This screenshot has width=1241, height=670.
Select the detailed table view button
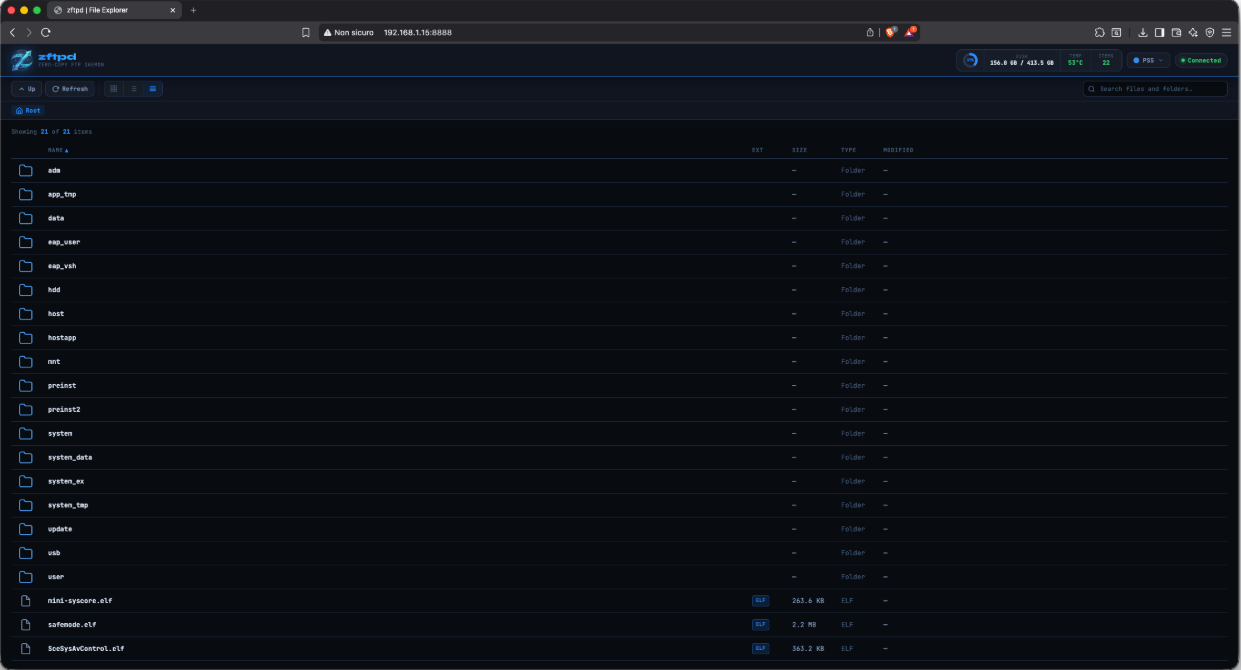tap(153, 89)
